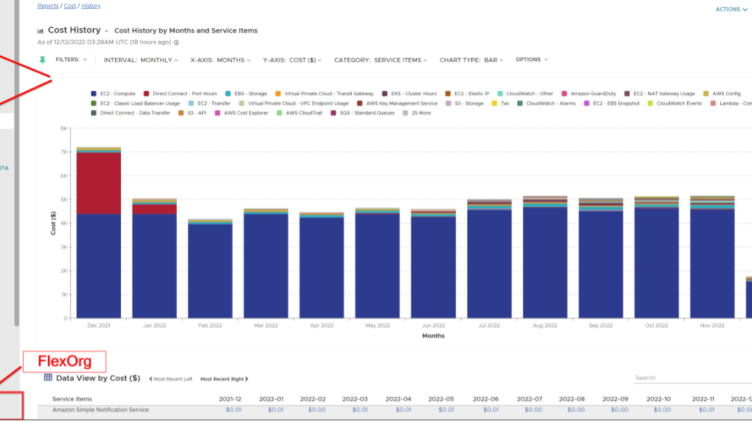The height and width of the screenshot is (423, 752).
Task: Toggle Tax legend entry
Action: point(500,103)
